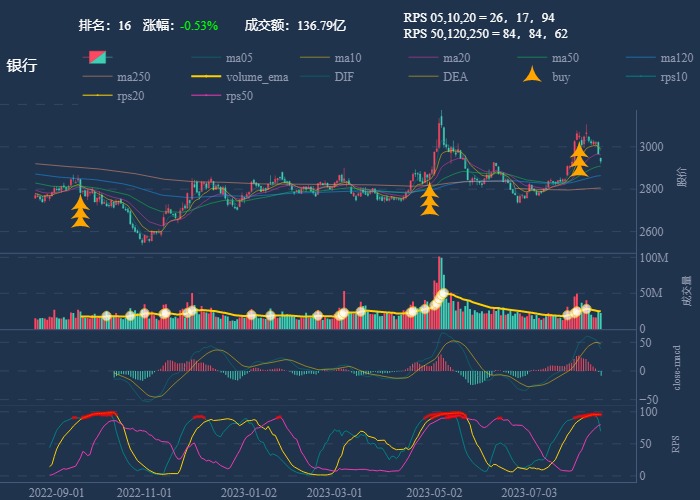Click the rightmost buy arrow marker near 3000
Screen dimensions: 700x500
coord(579,161)
